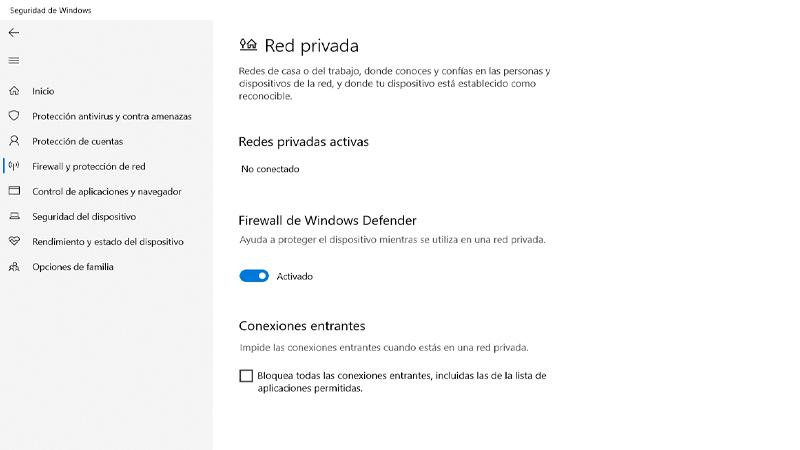
Task: Click the antivirus shield icon
Action: point(14,116)
